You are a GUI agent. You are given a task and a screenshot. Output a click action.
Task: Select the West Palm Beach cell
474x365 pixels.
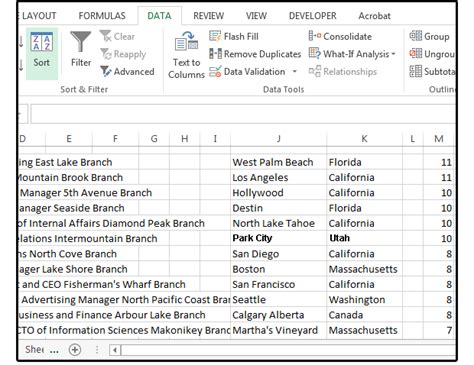point(278,162)
